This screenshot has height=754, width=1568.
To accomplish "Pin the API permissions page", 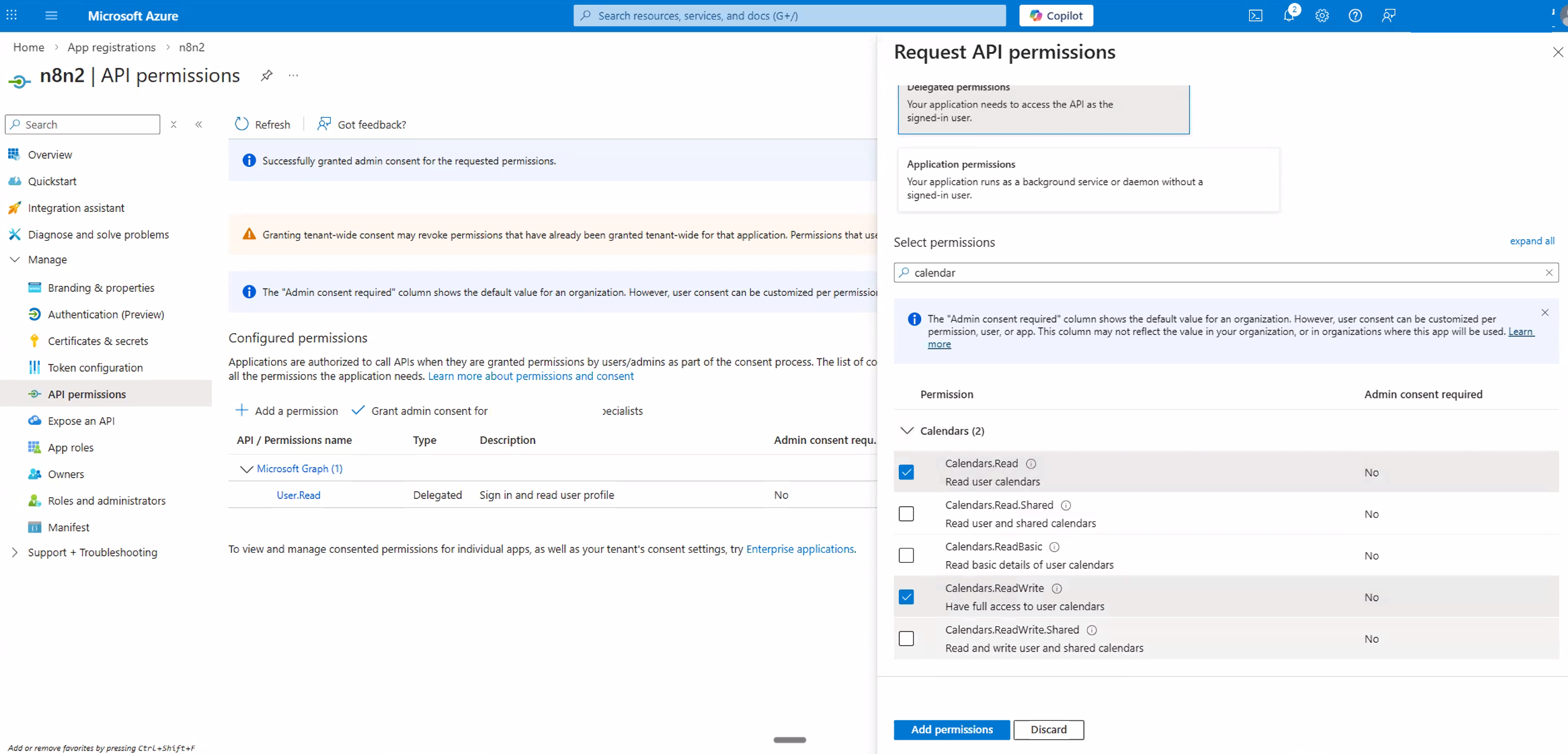I will point(267,75).
